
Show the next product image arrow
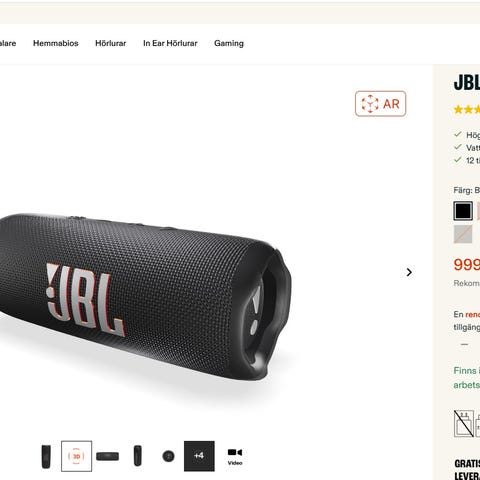[409, 272]
